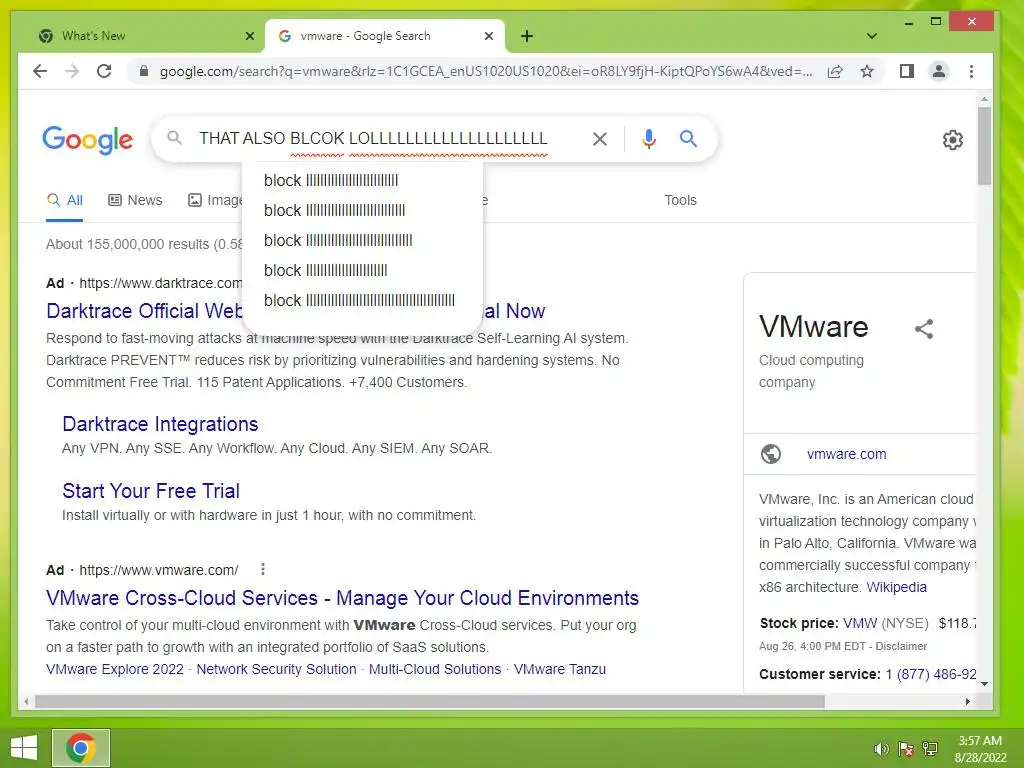
Task: Click the globe icon beside vmware.com
Action: point(771,454)
